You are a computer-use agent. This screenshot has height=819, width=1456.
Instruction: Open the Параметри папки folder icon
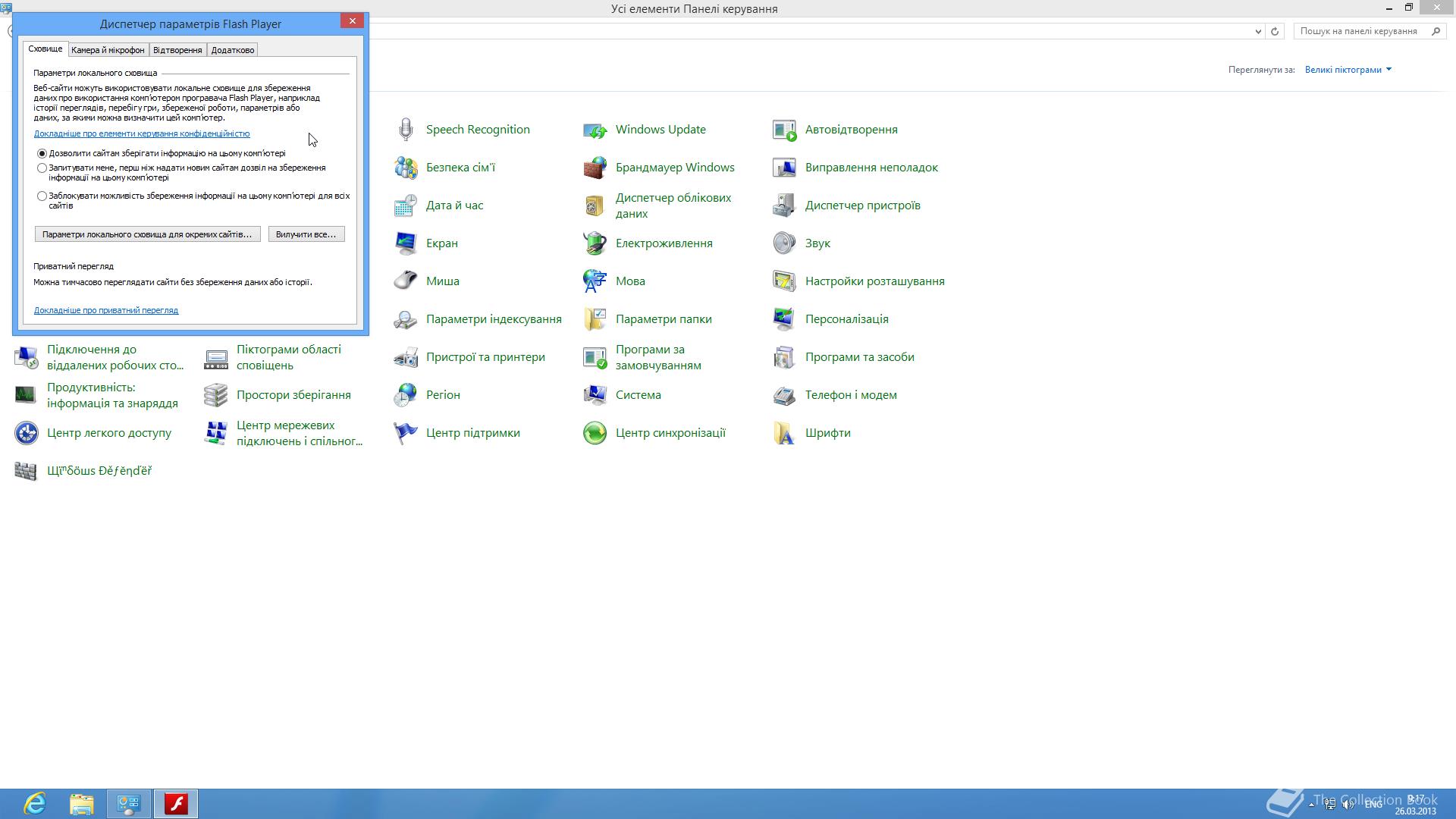(x=595, y=319)
